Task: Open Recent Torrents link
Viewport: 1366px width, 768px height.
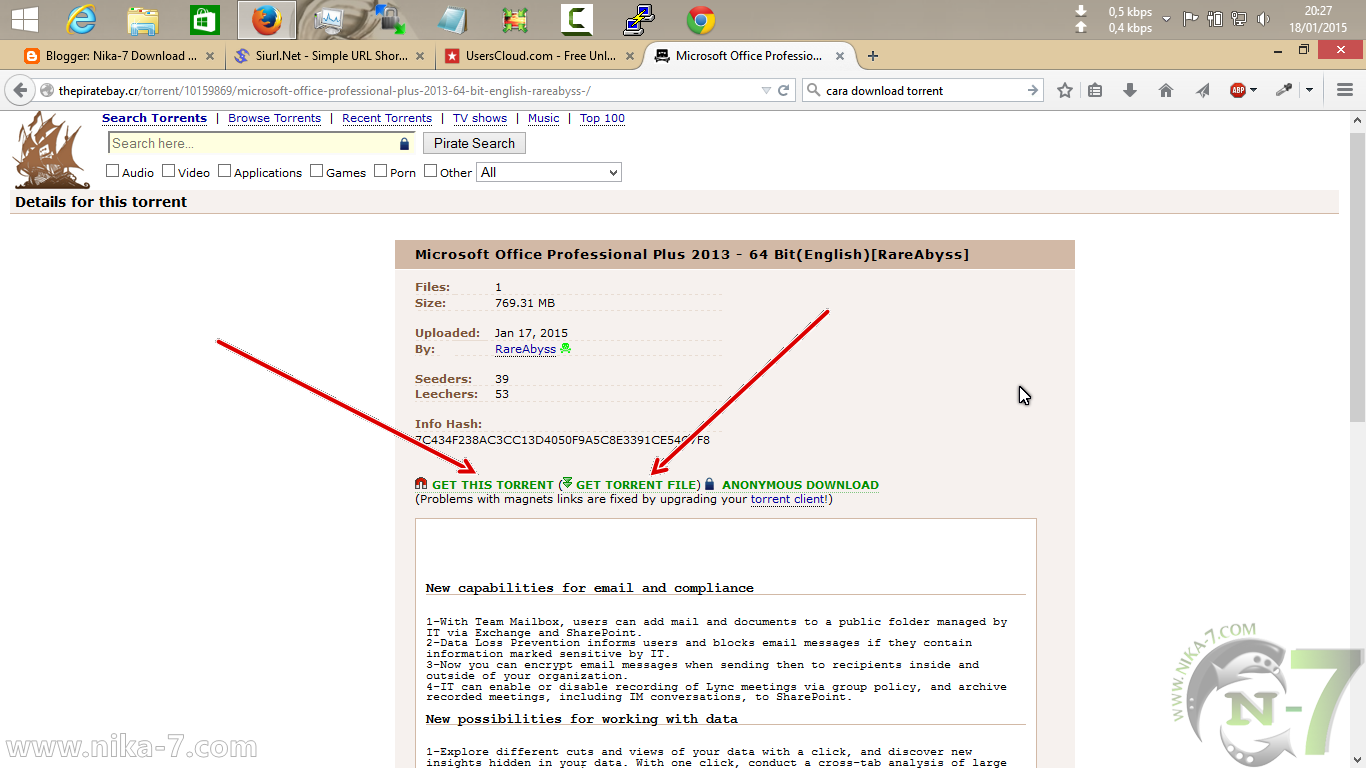Action: click(x=387, y=118)
